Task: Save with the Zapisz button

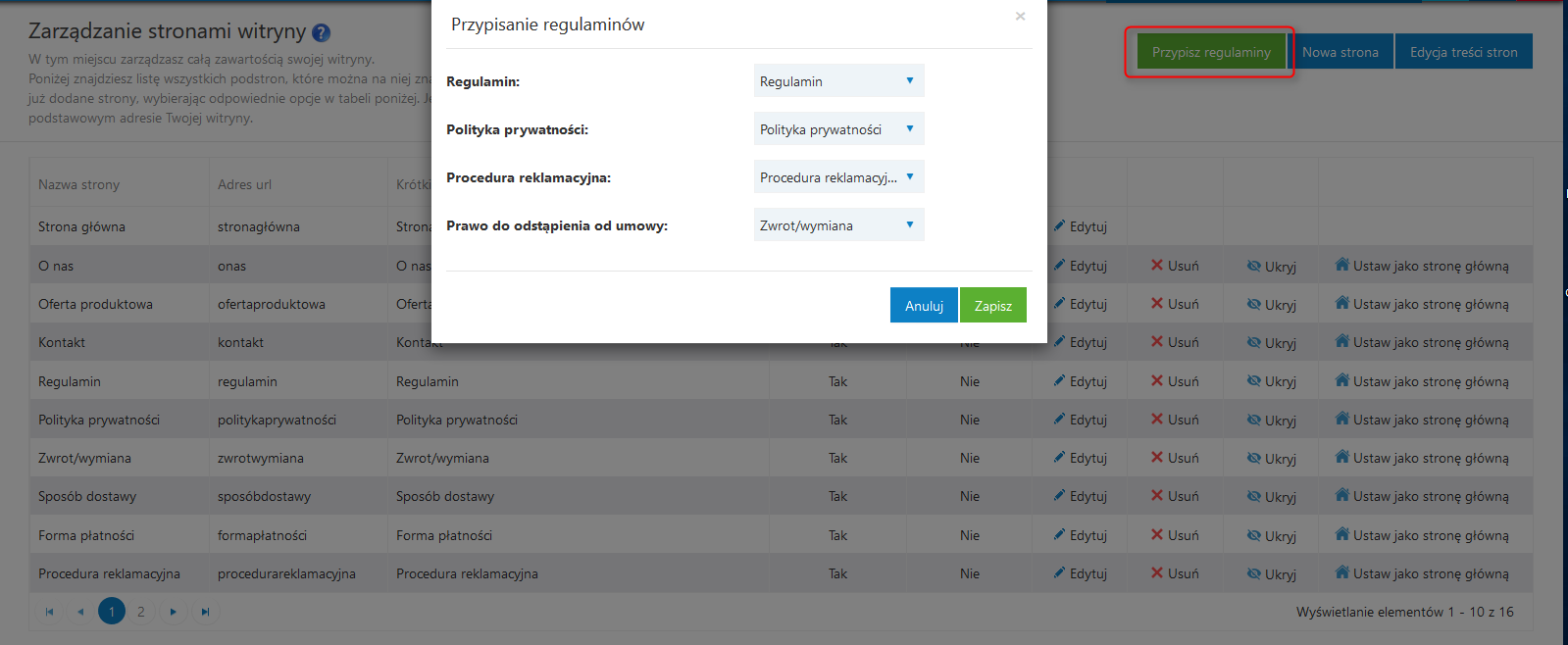Action: tap(992, 306)
